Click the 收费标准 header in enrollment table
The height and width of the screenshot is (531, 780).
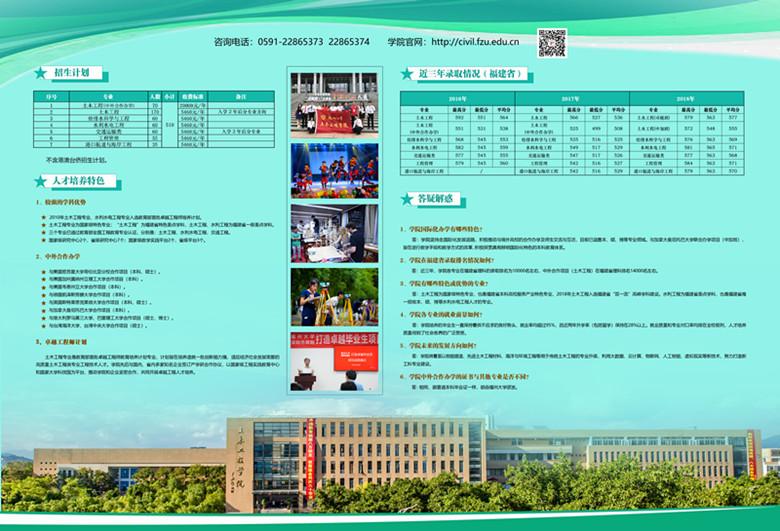(191, 96)
